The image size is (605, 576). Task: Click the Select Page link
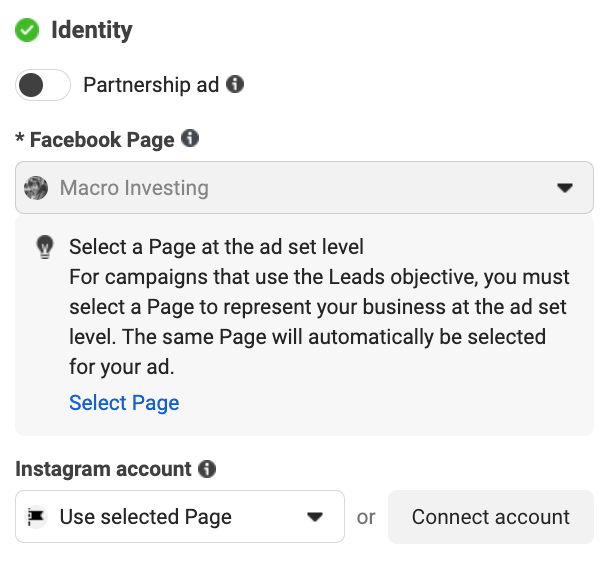pos(124,403)
